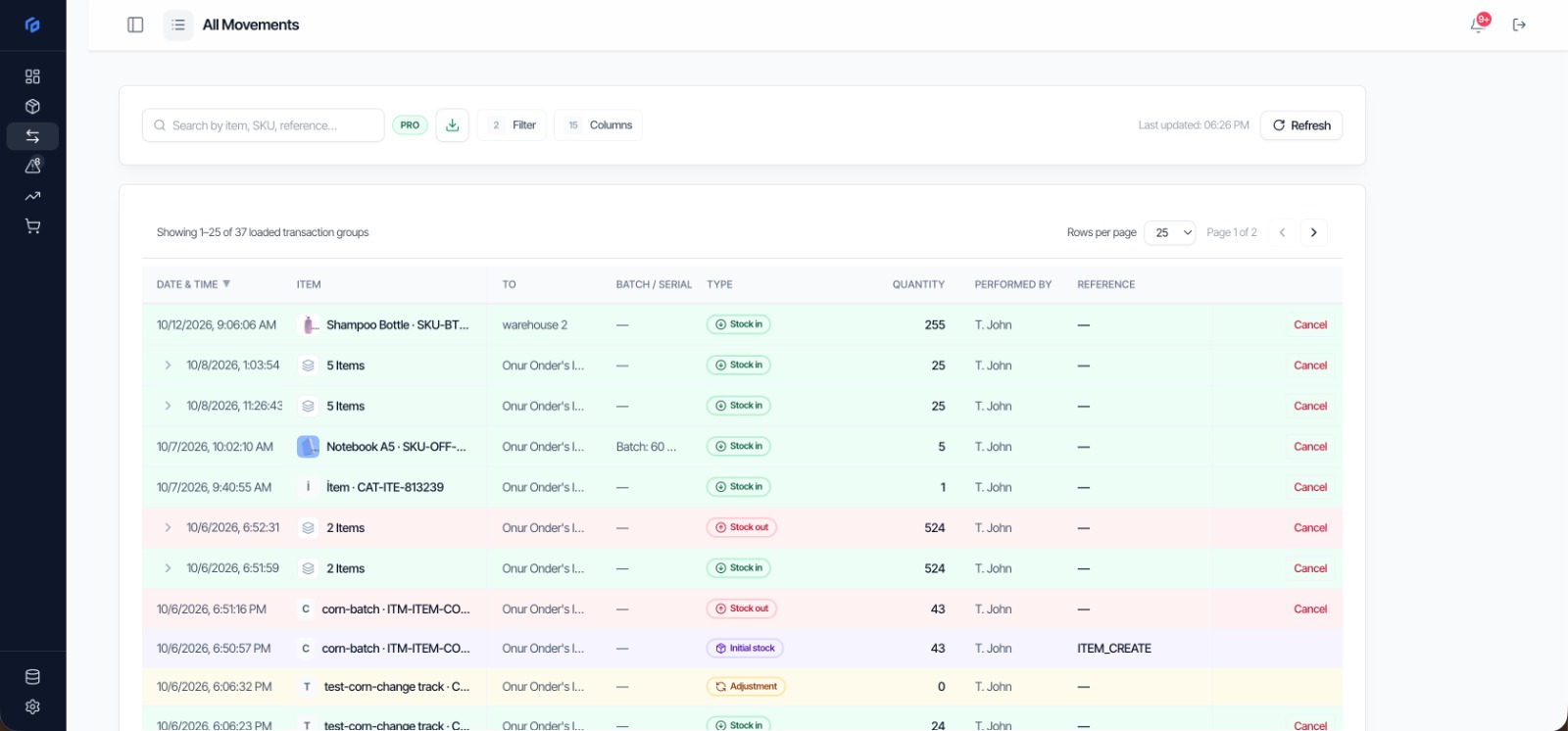Toggle the sidebar panel icon
Viewport: 1568px width, 731px height.
pyautogui.click(x=136, y=24)
